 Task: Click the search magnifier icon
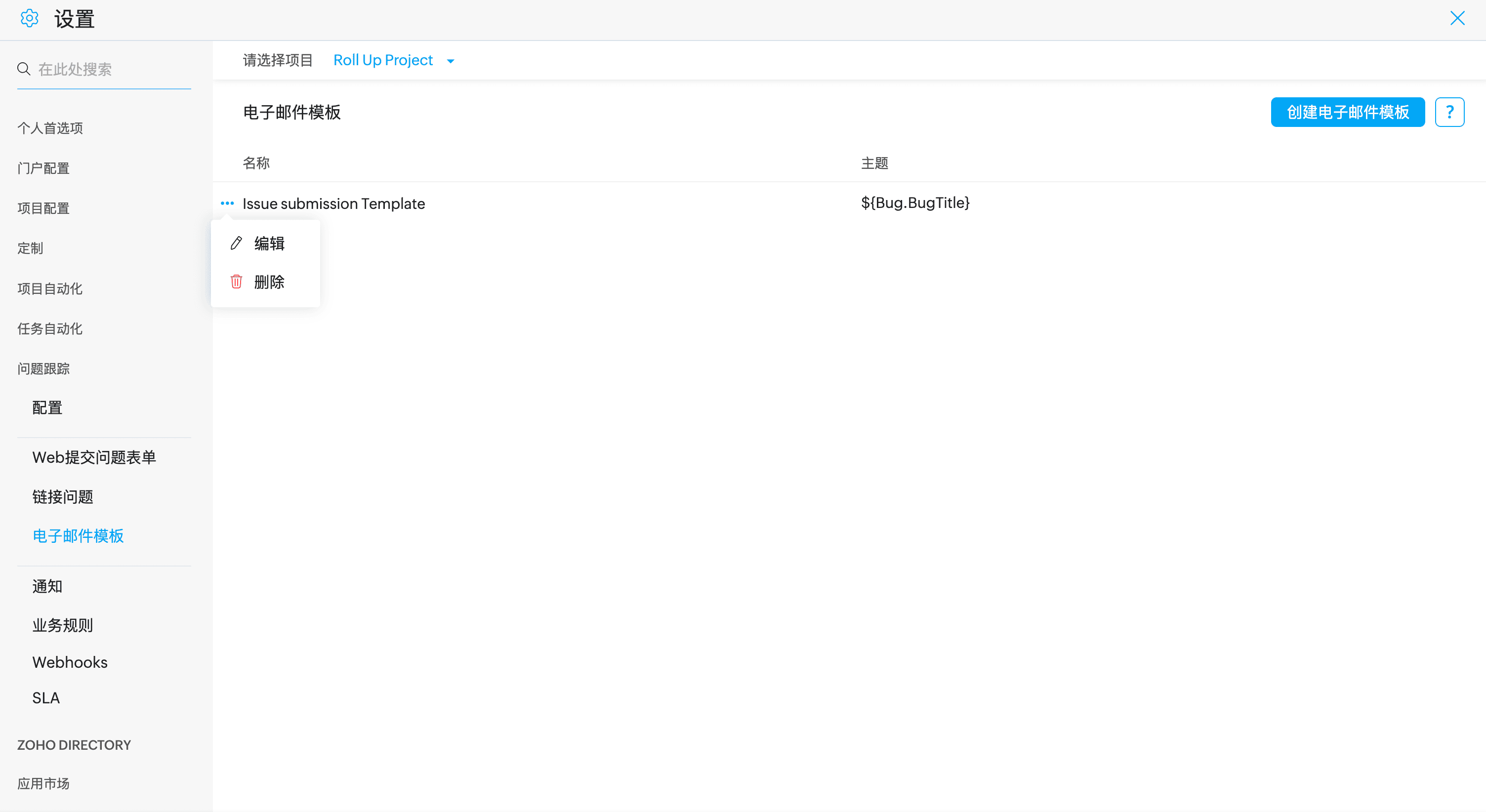click(24, 69)
